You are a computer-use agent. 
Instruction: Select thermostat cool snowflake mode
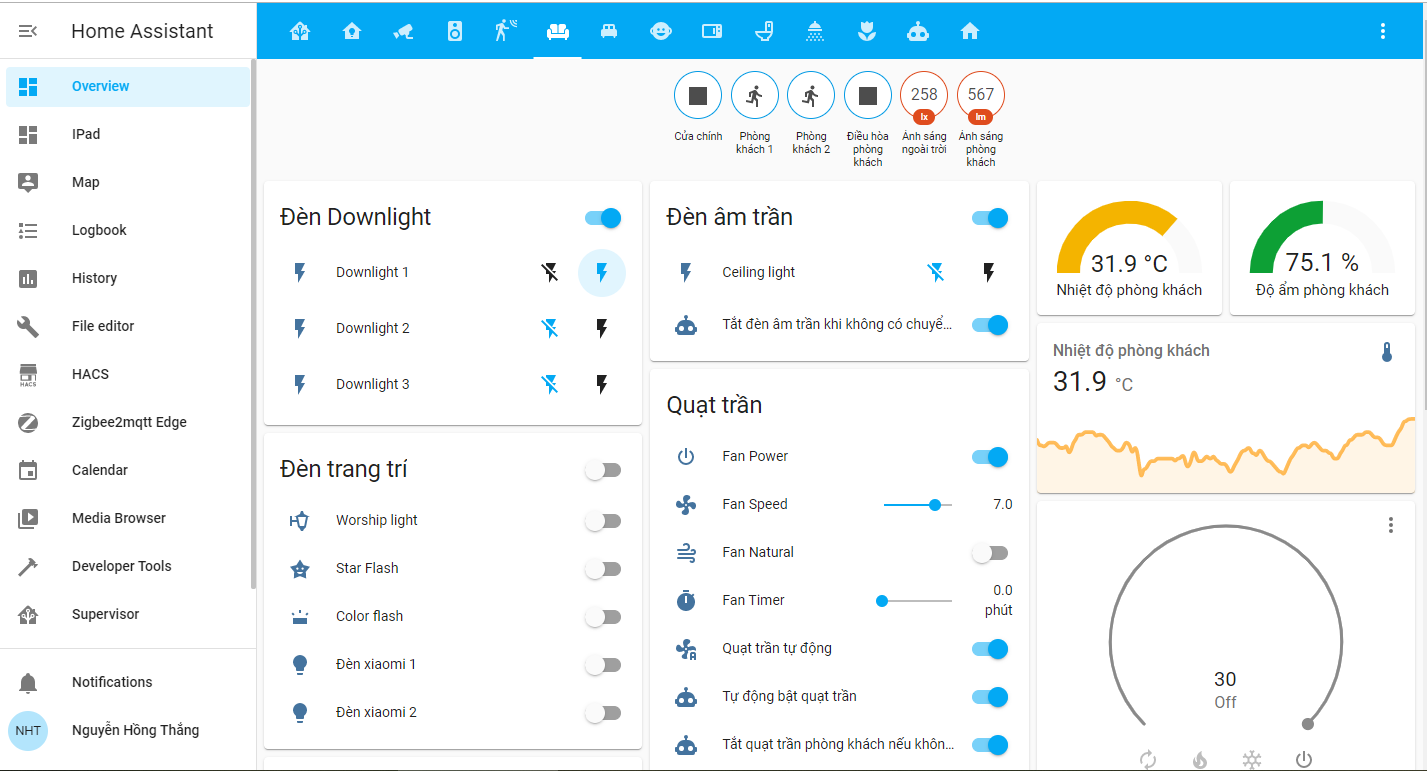(x=1251, y=760)
